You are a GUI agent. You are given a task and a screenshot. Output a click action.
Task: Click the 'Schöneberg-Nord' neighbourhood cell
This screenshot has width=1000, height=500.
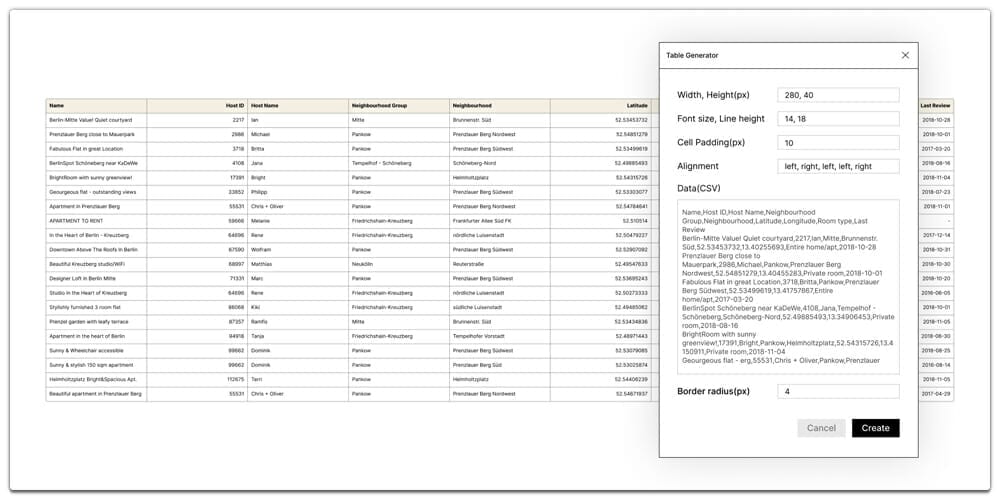(x=499, y=163)
